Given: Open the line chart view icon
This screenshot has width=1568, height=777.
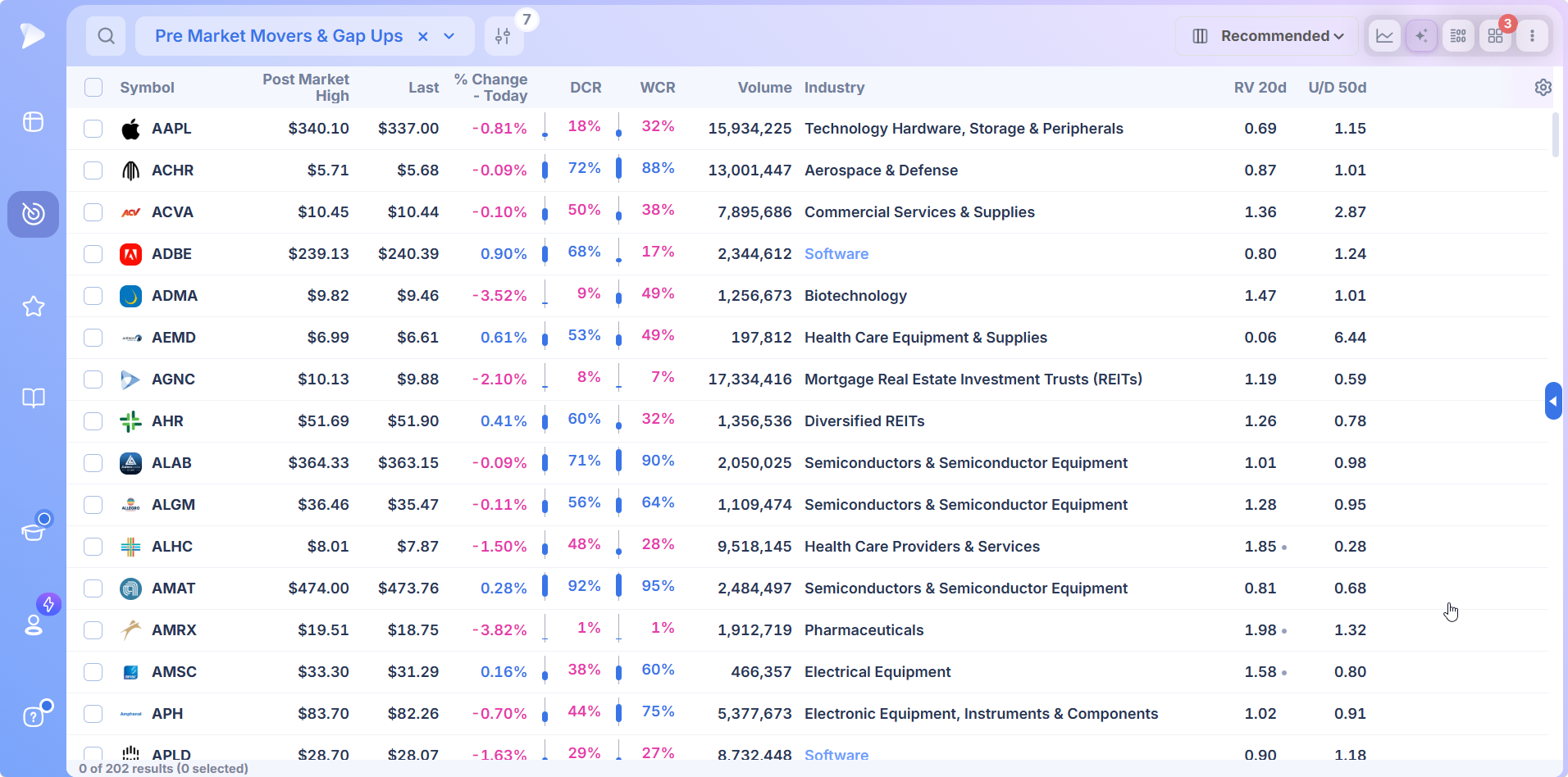Looking at the screenshot, I should pos(1384,36).
